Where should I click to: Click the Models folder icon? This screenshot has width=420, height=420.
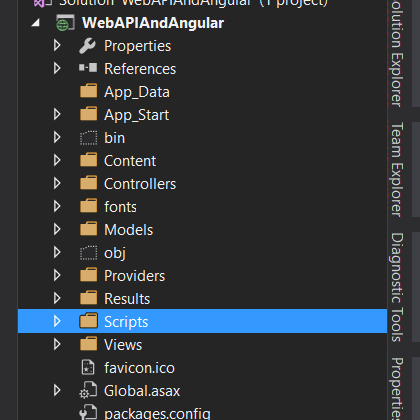tap(89, 229)
